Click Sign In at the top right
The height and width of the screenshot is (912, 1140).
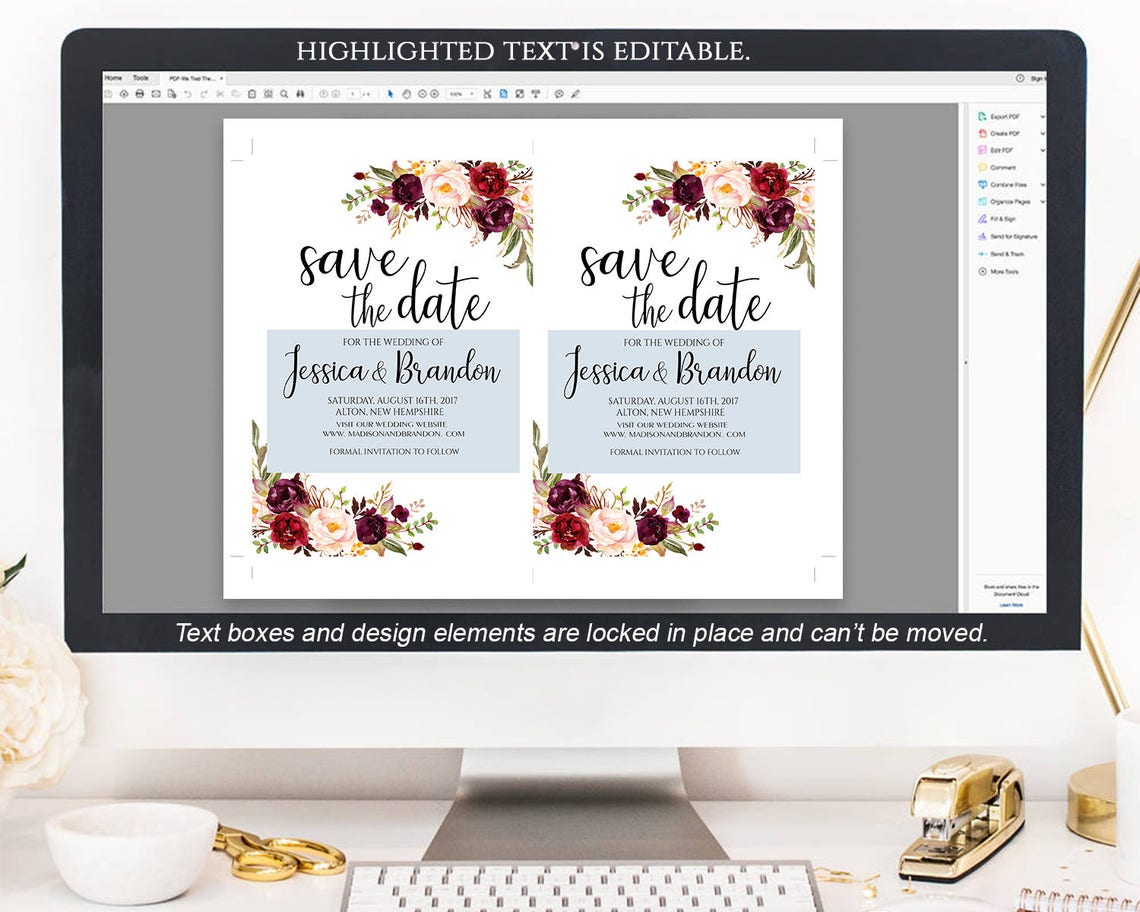click(x=1036, y=78)
